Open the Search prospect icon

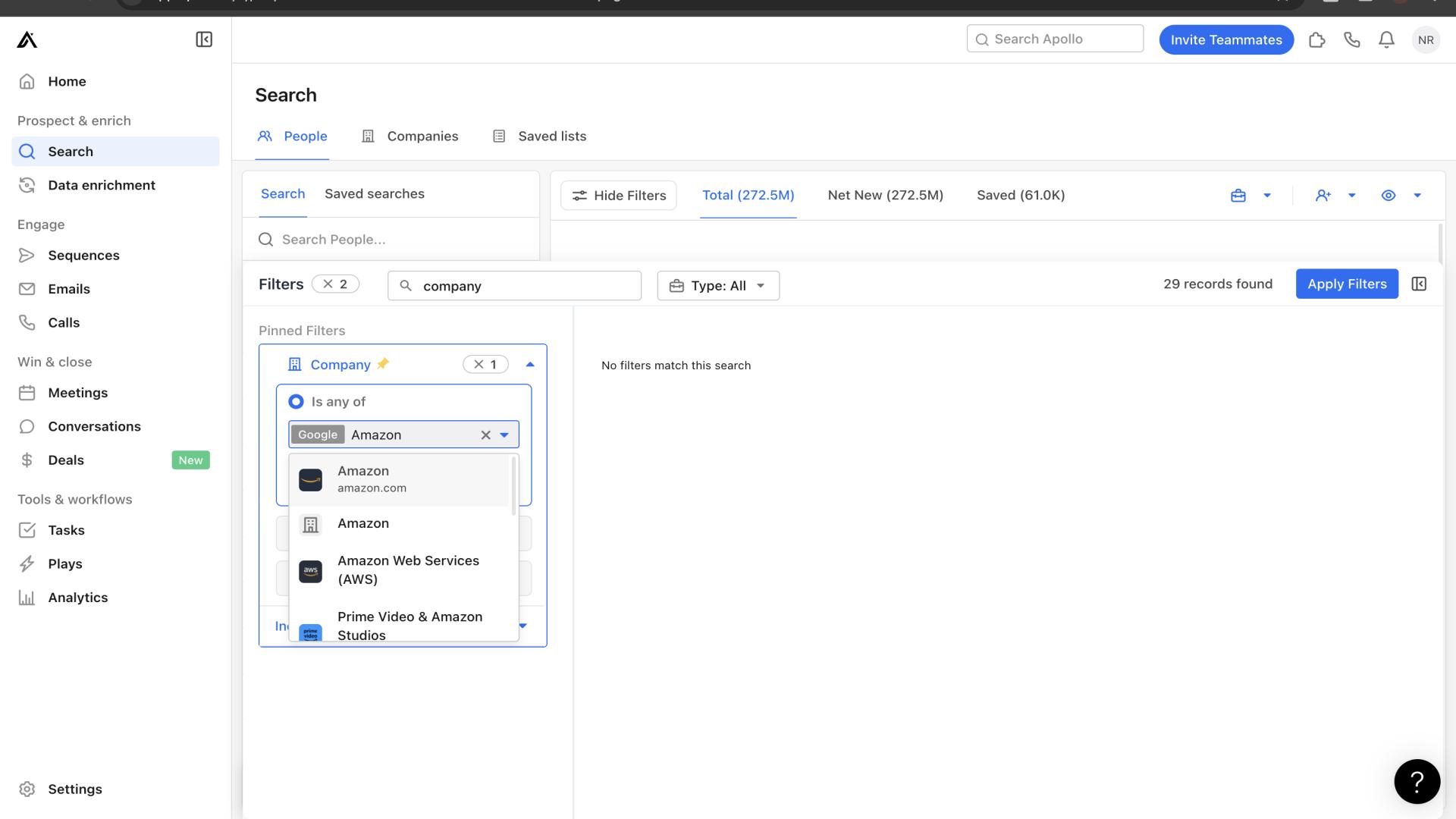(27, 152)
